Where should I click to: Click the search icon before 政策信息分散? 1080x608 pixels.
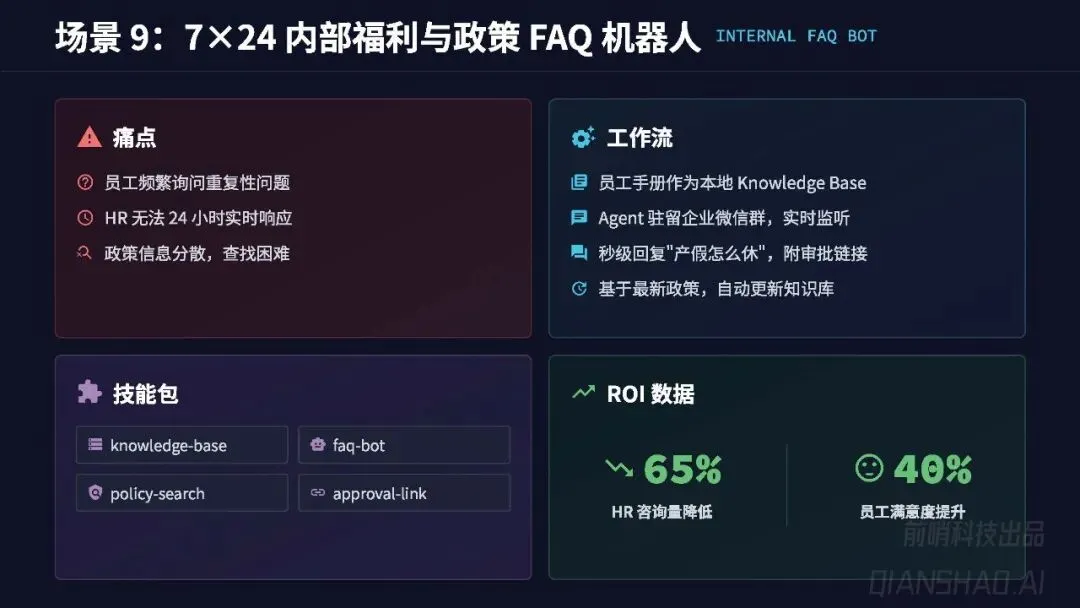pos(85,253)
